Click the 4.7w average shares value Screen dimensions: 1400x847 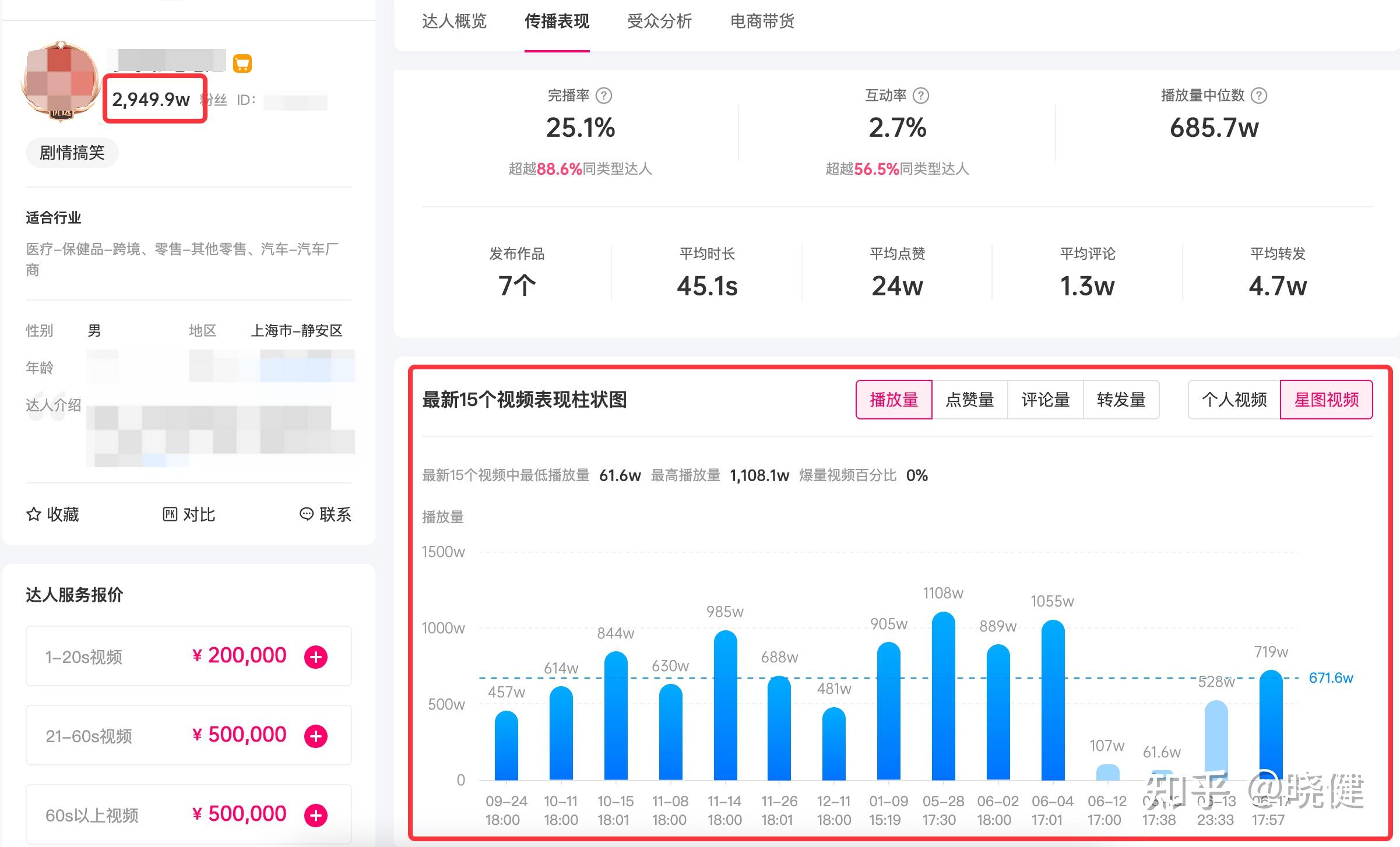point(1278,286)
